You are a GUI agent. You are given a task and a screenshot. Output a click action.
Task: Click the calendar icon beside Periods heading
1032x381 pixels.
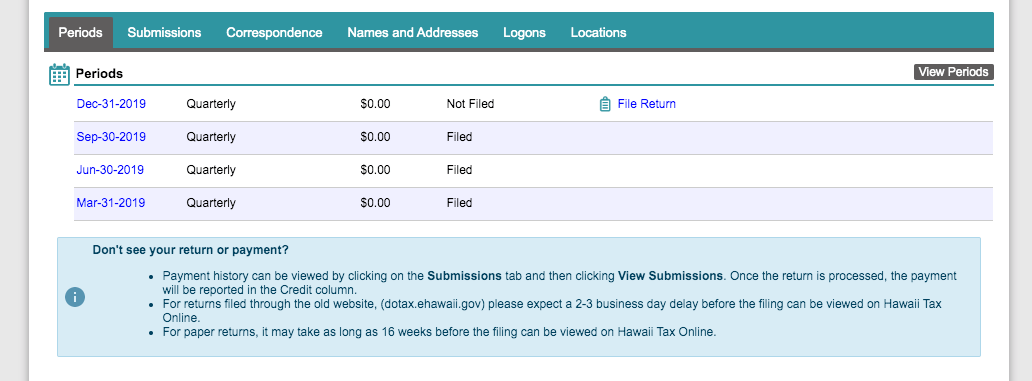(x=59, y=74)
